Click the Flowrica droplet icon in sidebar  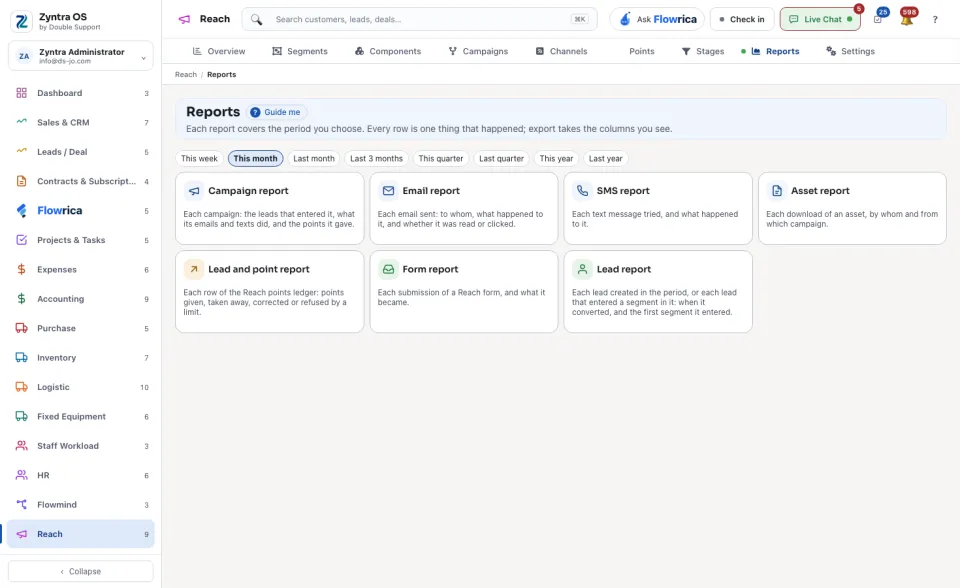click(21, 211)
